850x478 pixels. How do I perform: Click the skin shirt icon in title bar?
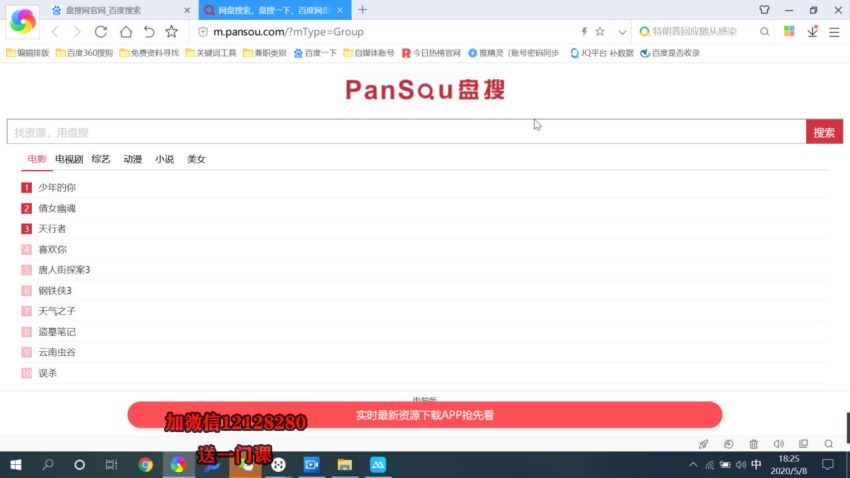click(x=764, y=10)
